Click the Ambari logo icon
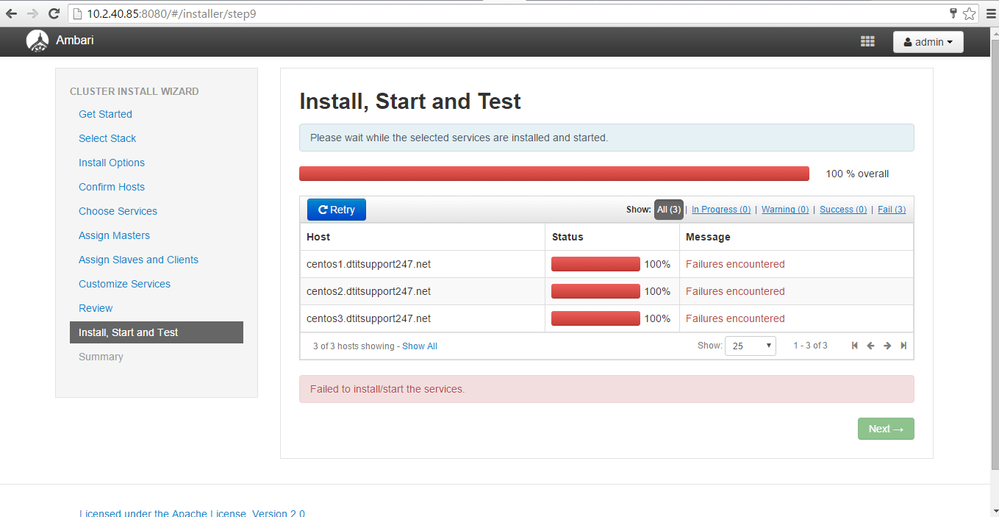This screenshot has height=517, width=999. coord(37,41)
